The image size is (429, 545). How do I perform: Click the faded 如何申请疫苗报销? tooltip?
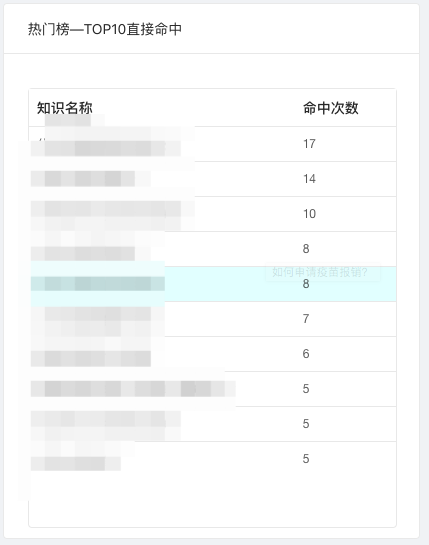click(x=322, y=272)
